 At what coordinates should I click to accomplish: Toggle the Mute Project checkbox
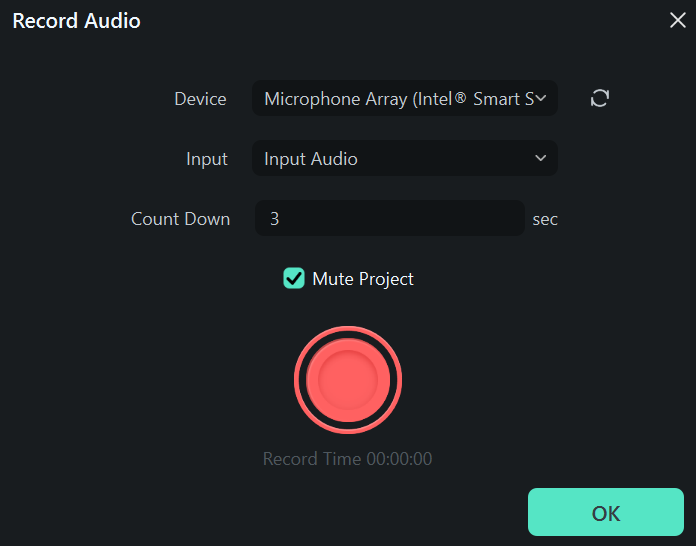pyautogui.click(x=294, y=279)
